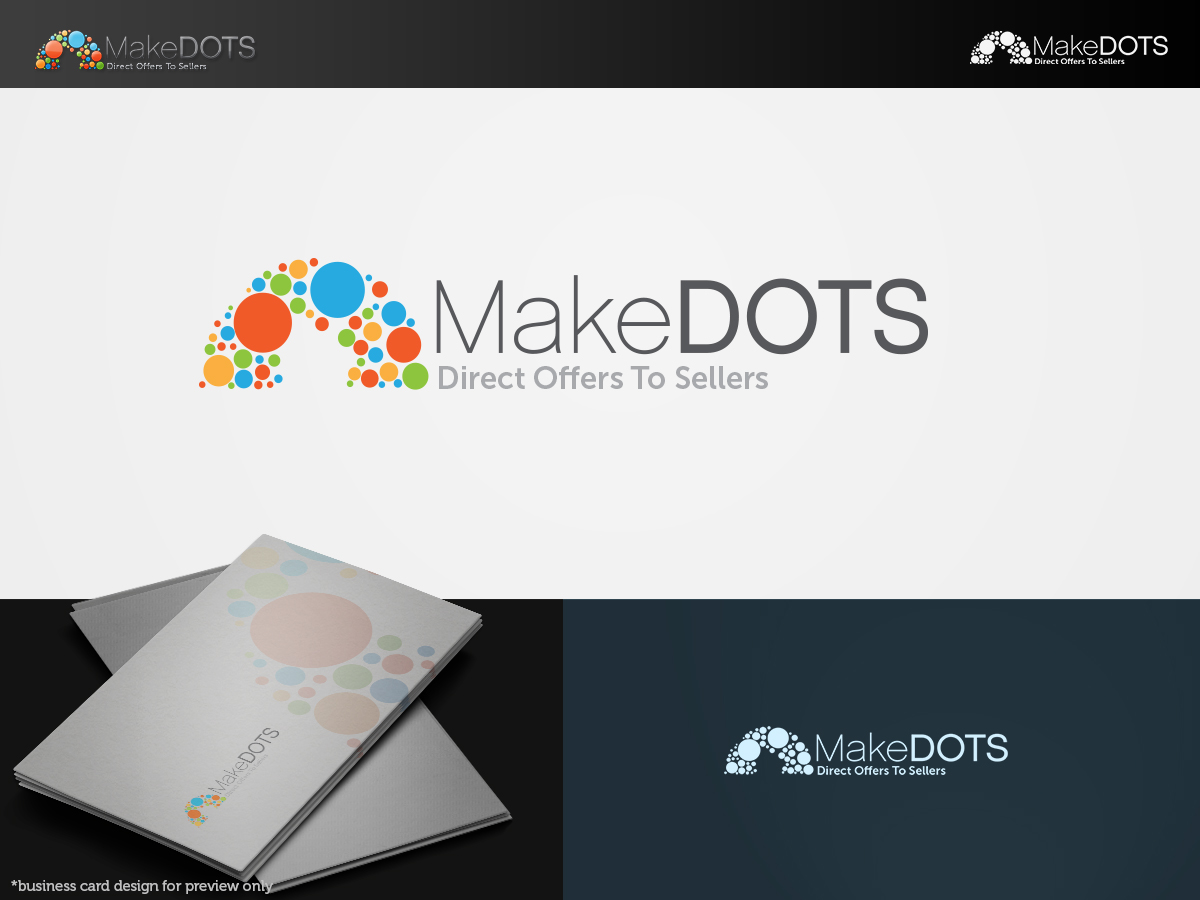Switch to the dark header logo variant
Screen dimensions: 1200x900
(1068, 46)
